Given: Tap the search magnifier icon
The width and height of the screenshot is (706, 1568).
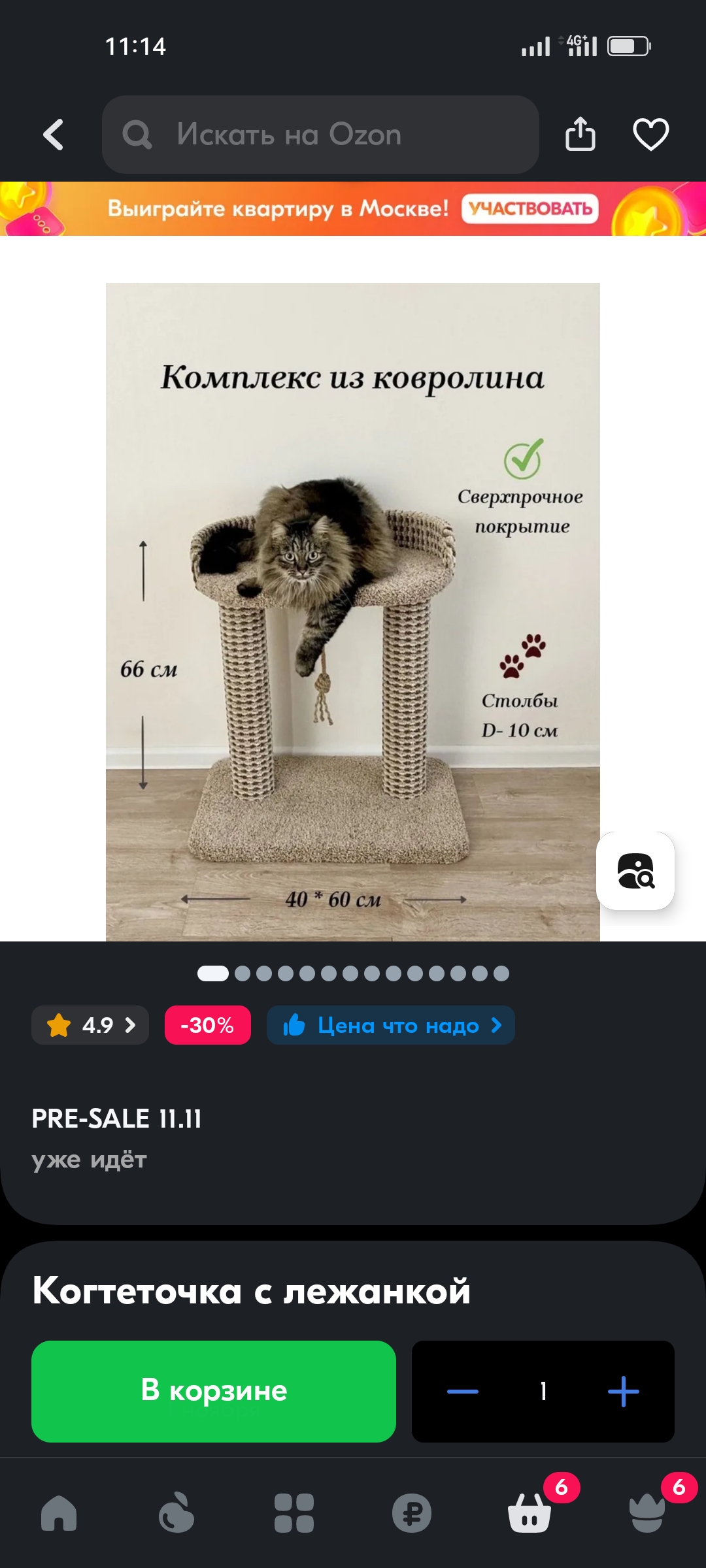Looking at the screenshot, I should 137,135.
